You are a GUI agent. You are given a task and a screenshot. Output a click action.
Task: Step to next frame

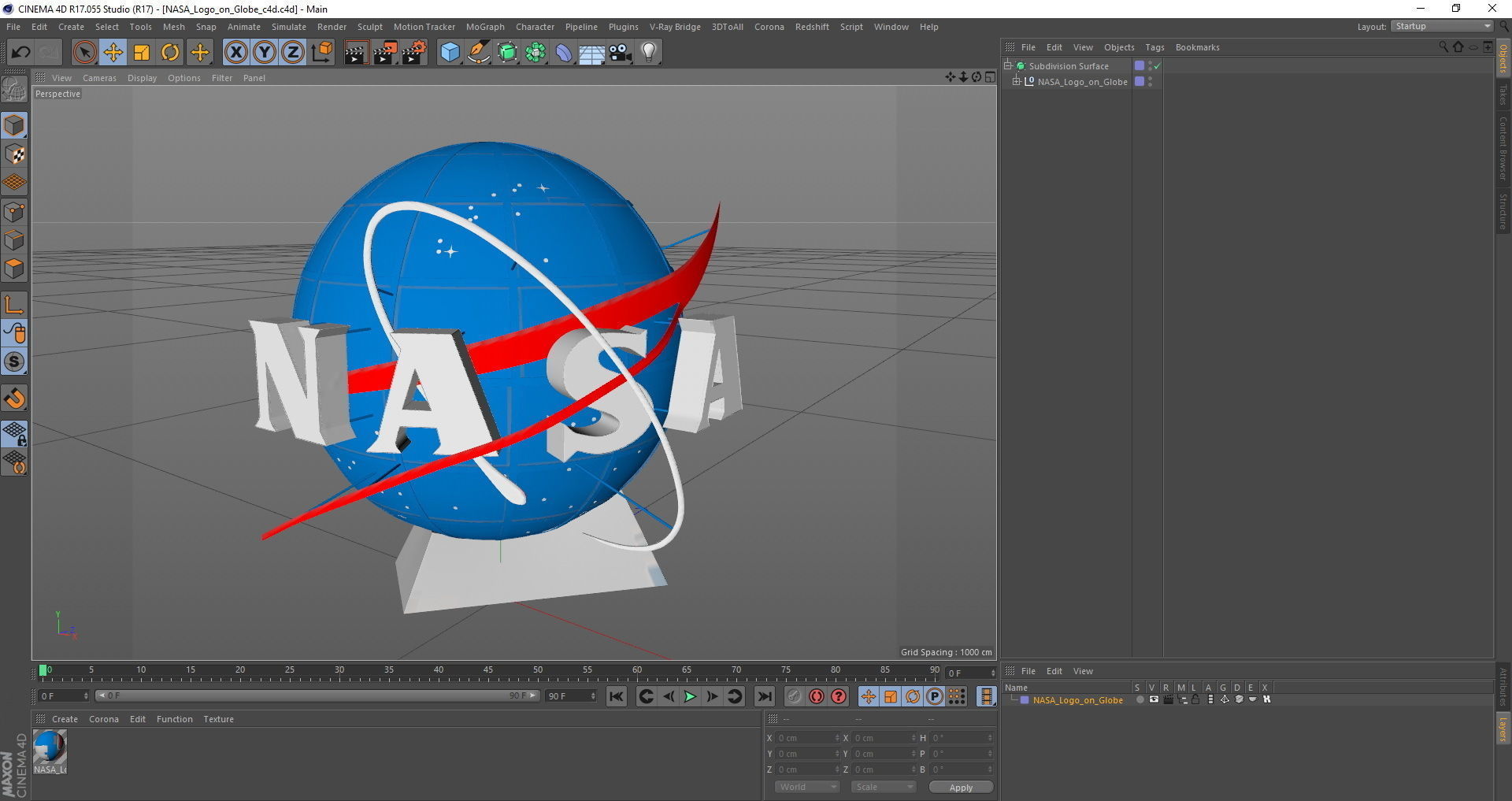(x=712, y=696)
